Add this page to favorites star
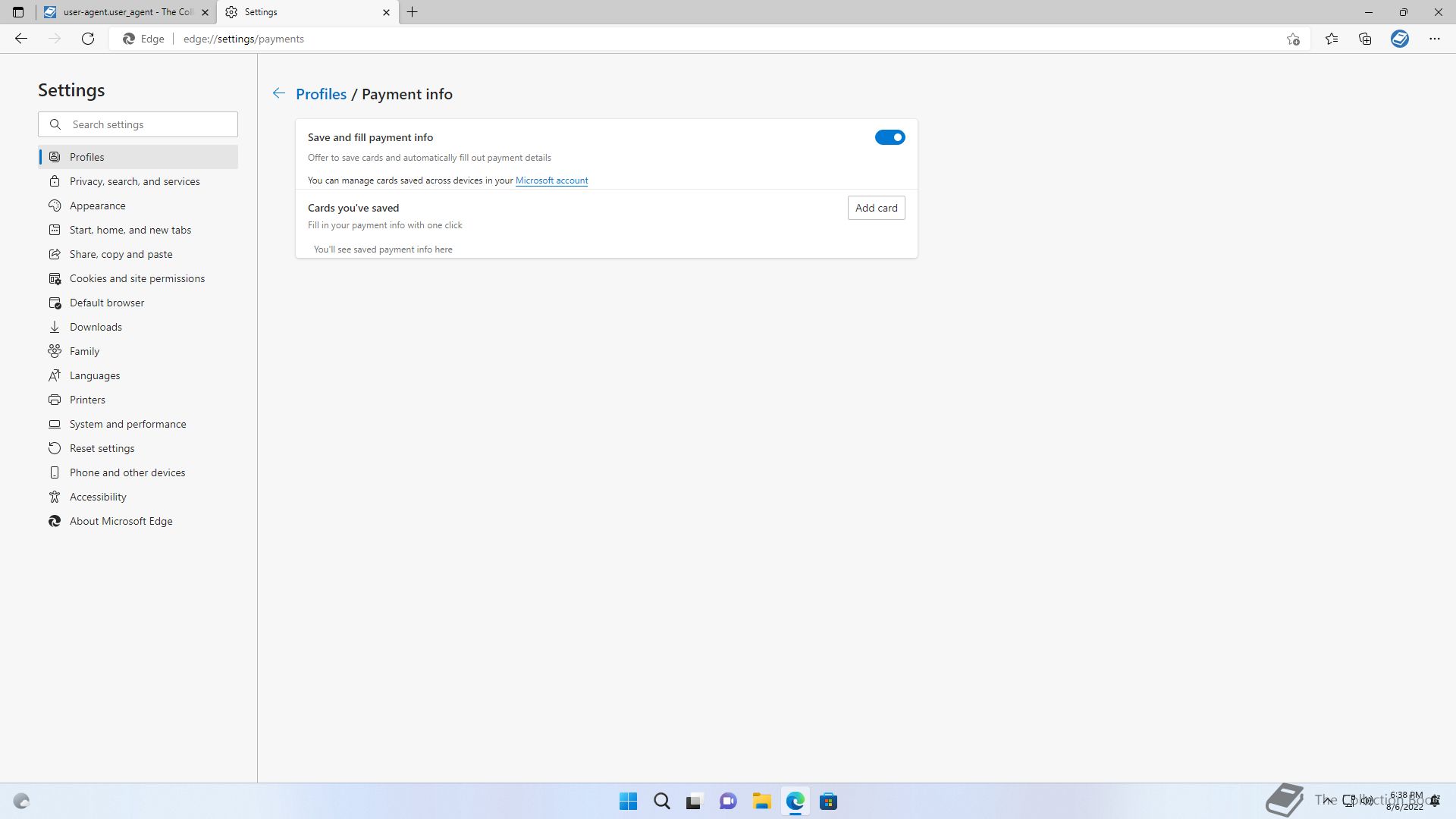The image size is (1456, 819). pos(1293,39)
